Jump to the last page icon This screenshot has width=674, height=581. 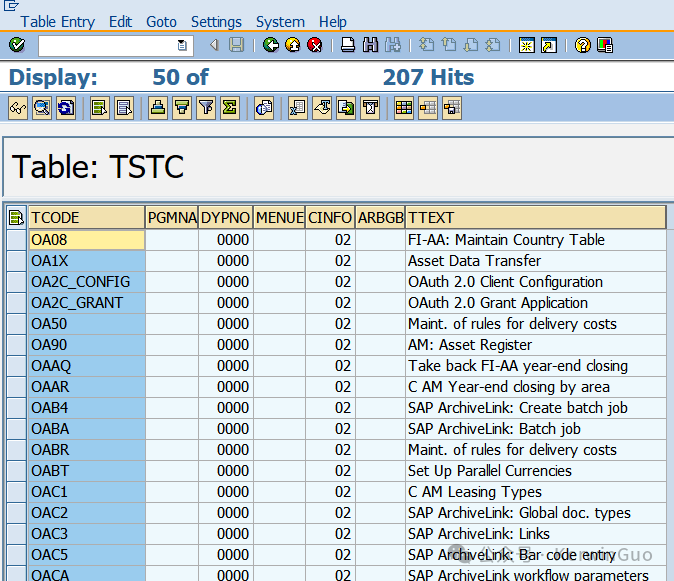493,45
